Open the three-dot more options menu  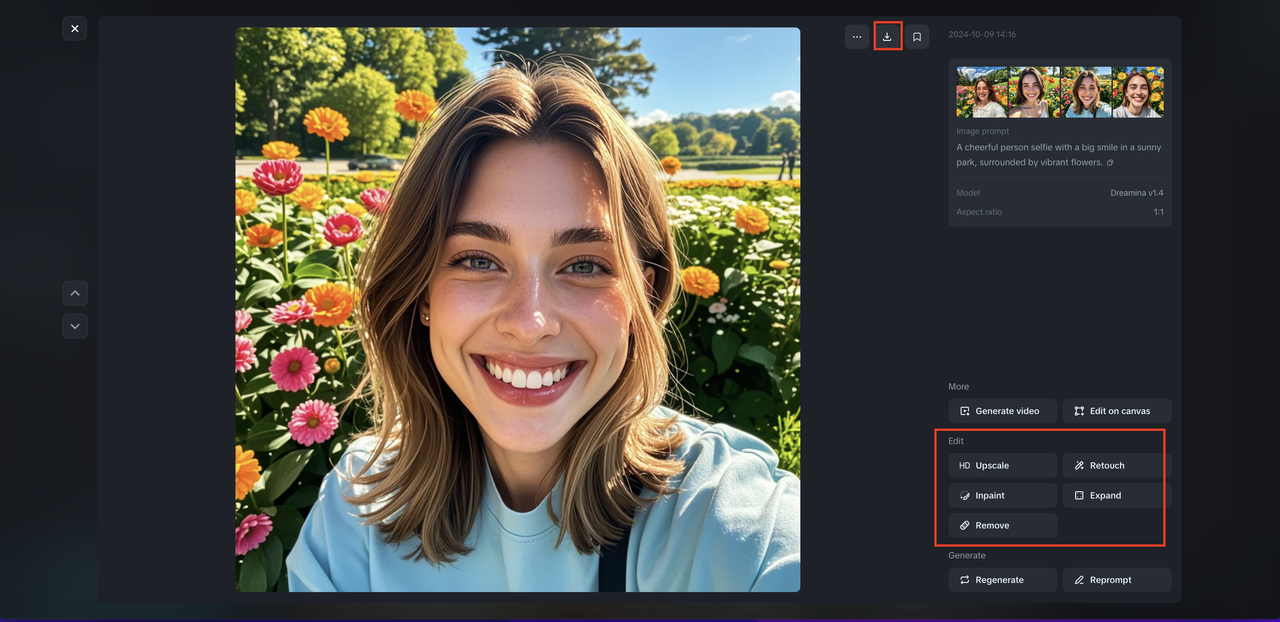coord(857,37)
